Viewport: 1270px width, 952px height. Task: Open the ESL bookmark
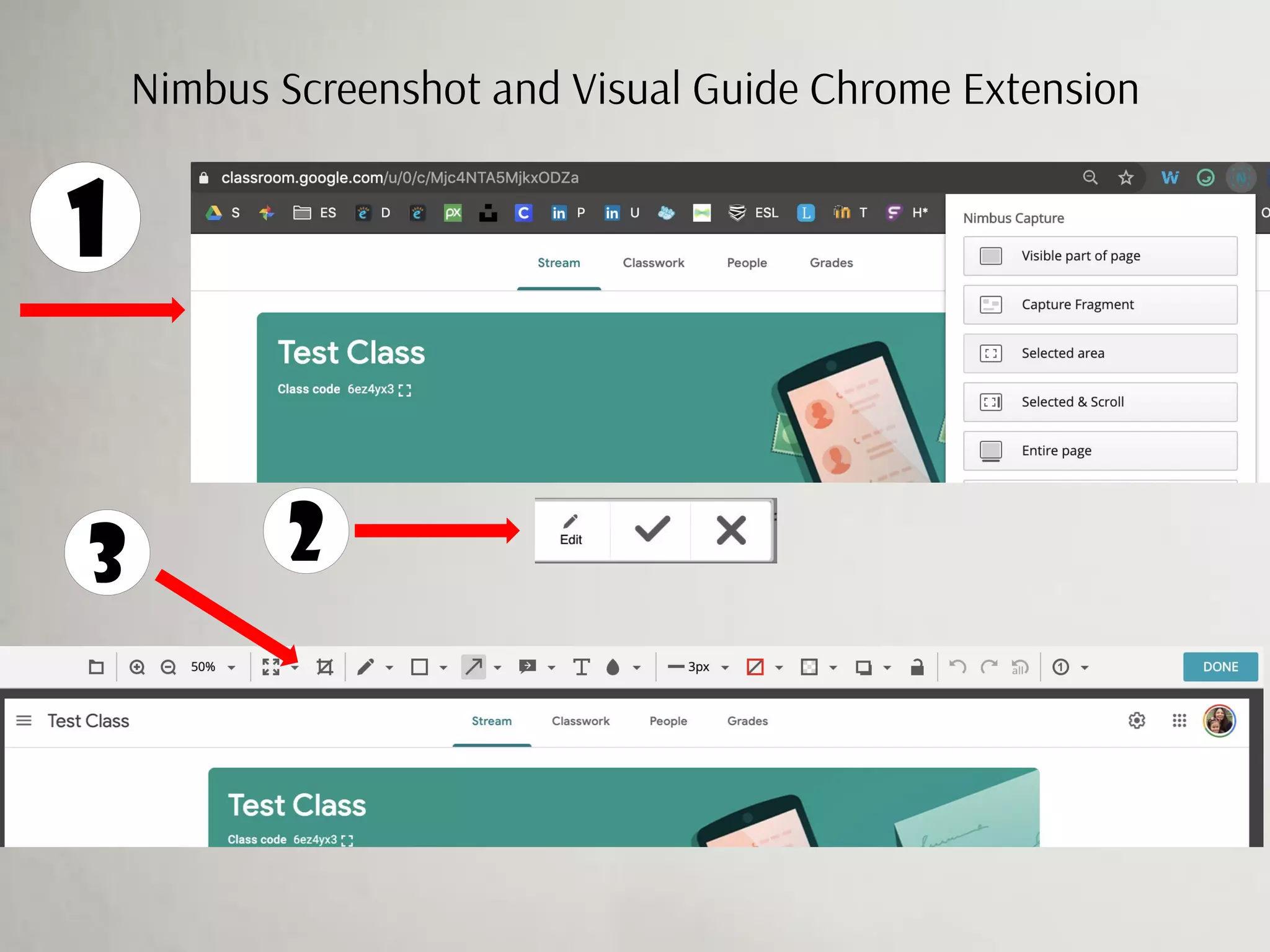point(753,213)
